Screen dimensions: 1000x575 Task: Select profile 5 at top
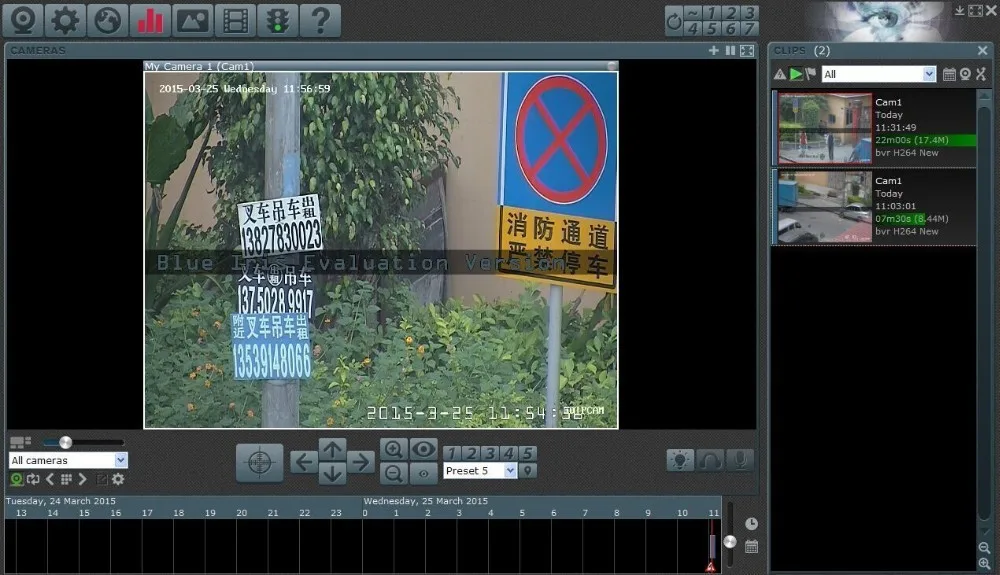click(x=712, y=29)
